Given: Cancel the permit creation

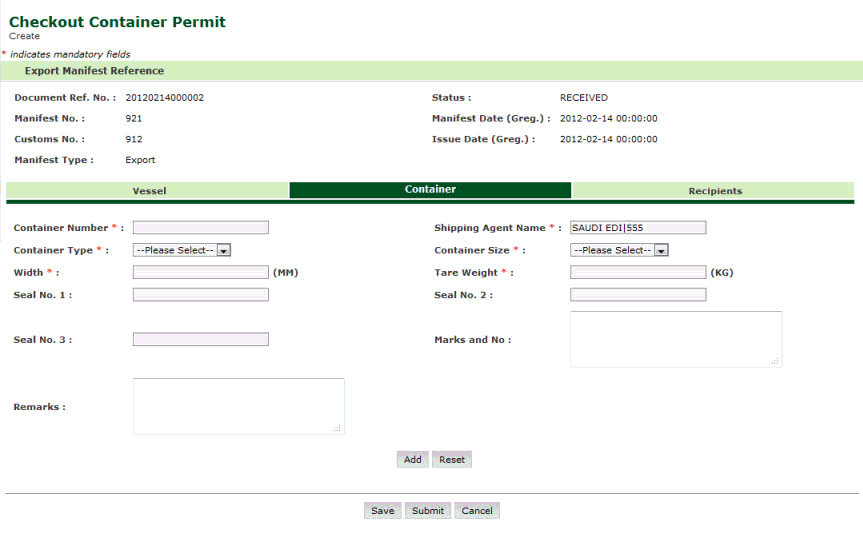Looking at the screenshot, I should [477, 511].
